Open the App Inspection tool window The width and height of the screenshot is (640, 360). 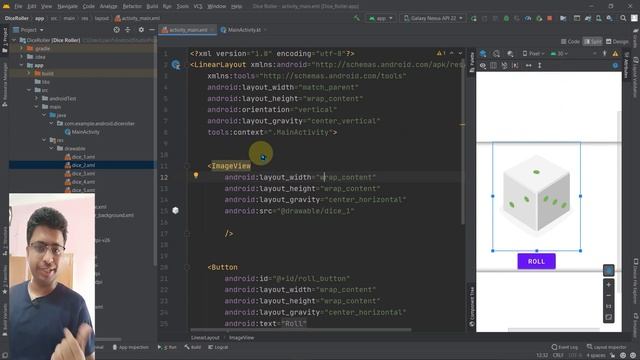click(x=130, y=347)
